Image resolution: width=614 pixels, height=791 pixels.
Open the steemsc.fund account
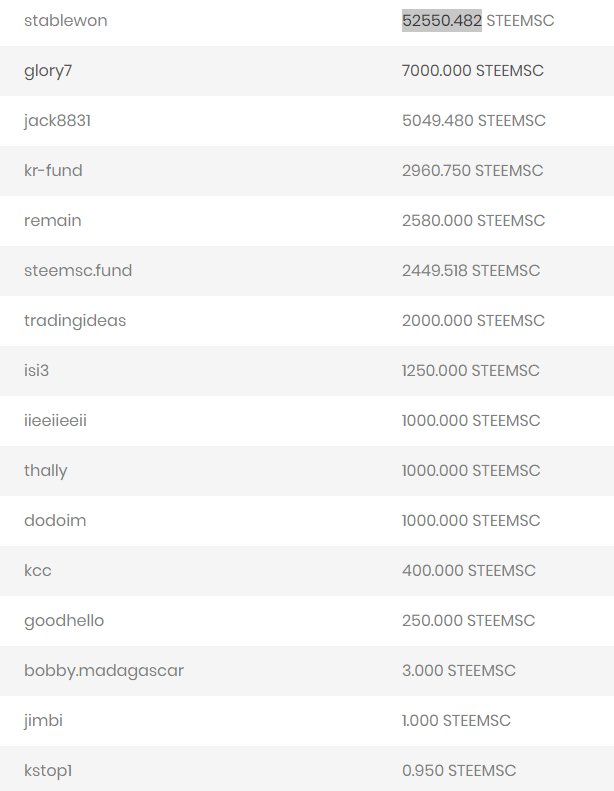click(x=78, y=270)
